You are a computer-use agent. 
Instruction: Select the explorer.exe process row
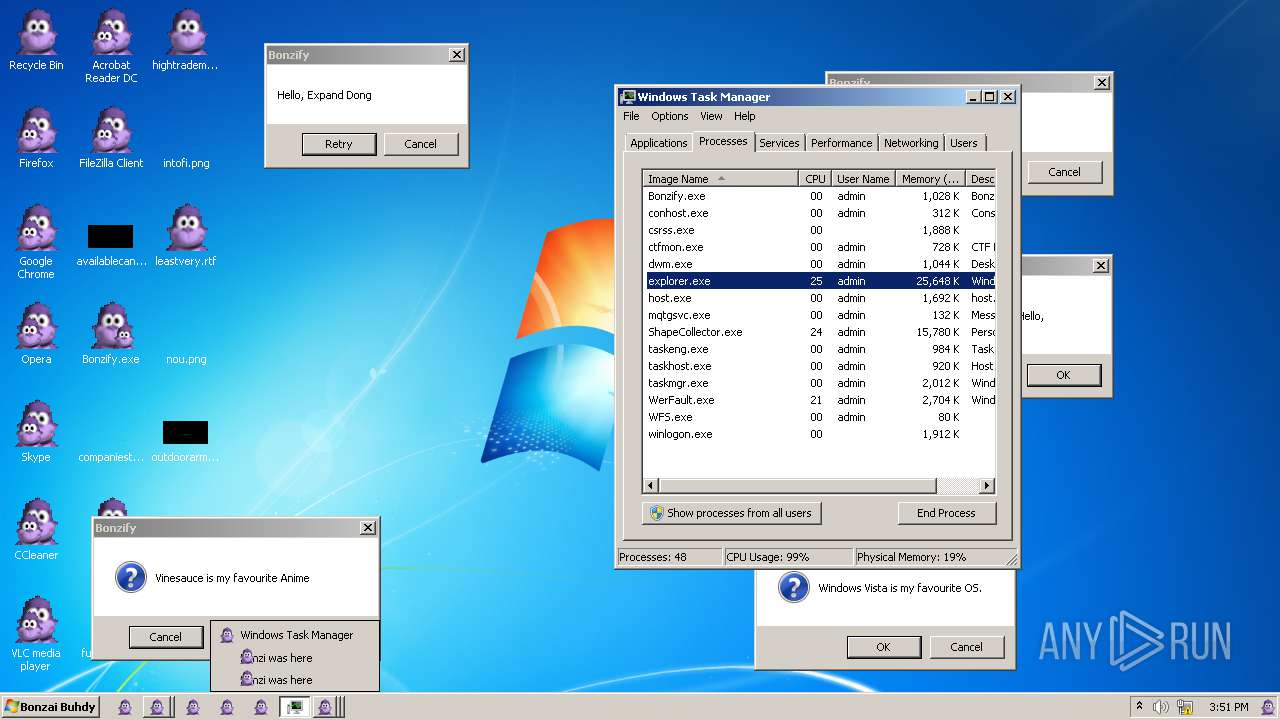819,281
